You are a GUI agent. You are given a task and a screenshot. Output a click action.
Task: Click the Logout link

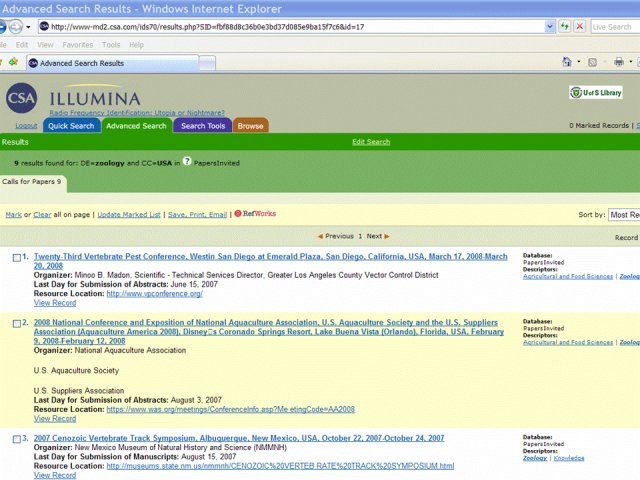[27, 126]
